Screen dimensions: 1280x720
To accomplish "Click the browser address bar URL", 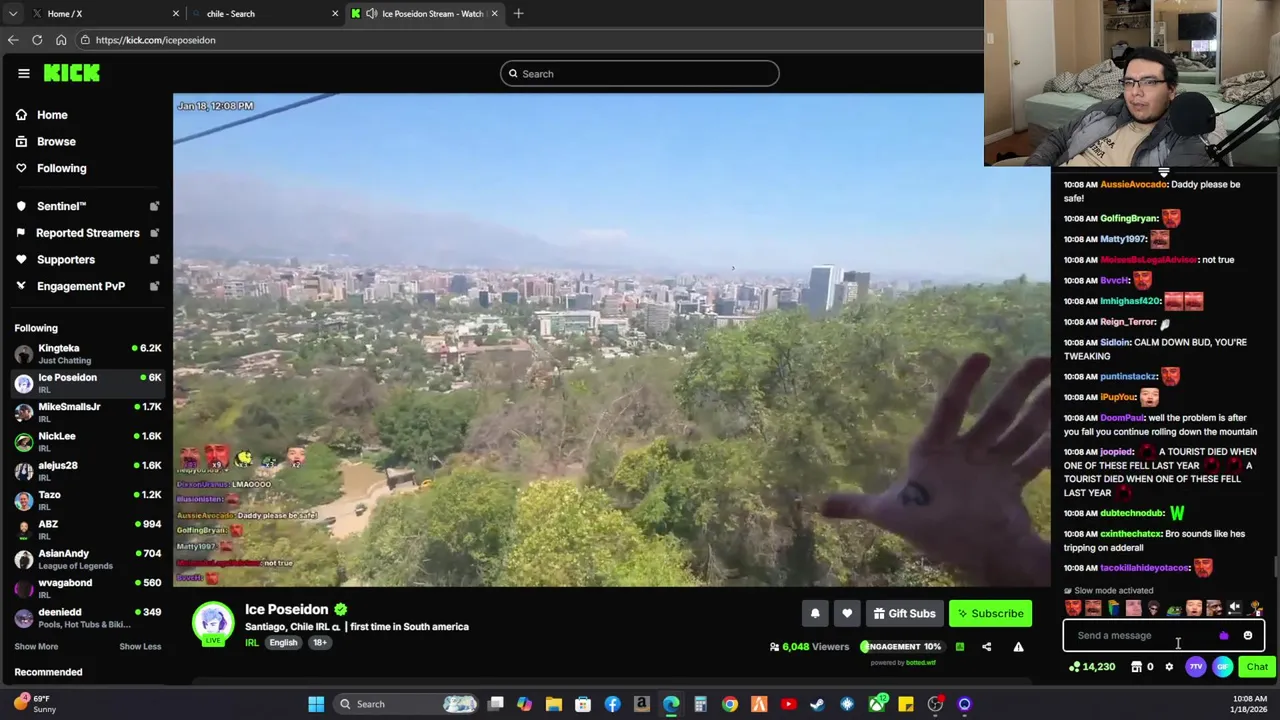I will coord(155,40).
